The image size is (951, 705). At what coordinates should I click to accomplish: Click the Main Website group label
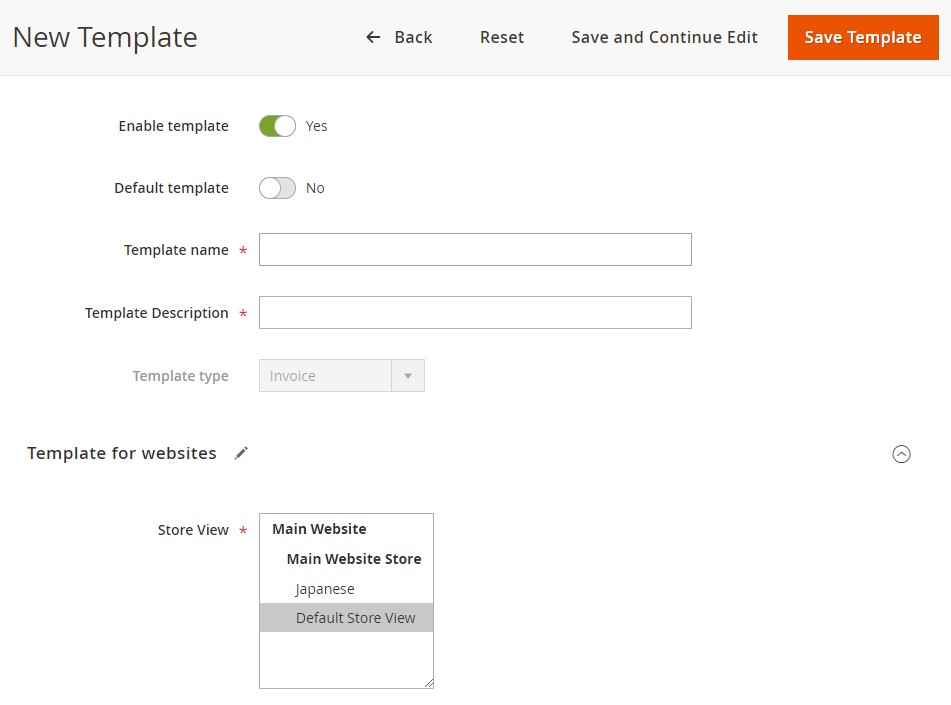(319, 529)
